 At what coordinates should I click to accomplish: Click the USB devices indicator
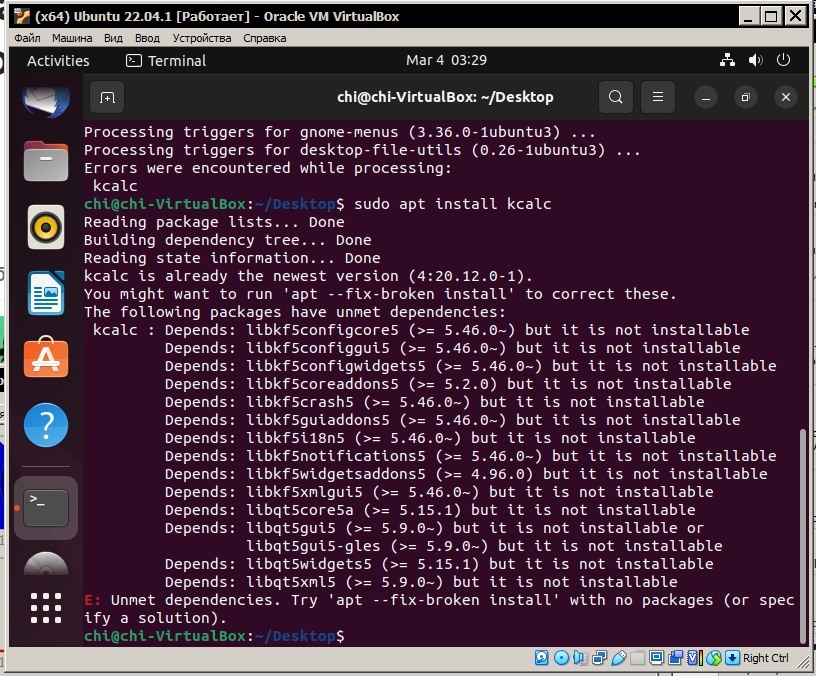pyautogui.click(x=618, y=658)
